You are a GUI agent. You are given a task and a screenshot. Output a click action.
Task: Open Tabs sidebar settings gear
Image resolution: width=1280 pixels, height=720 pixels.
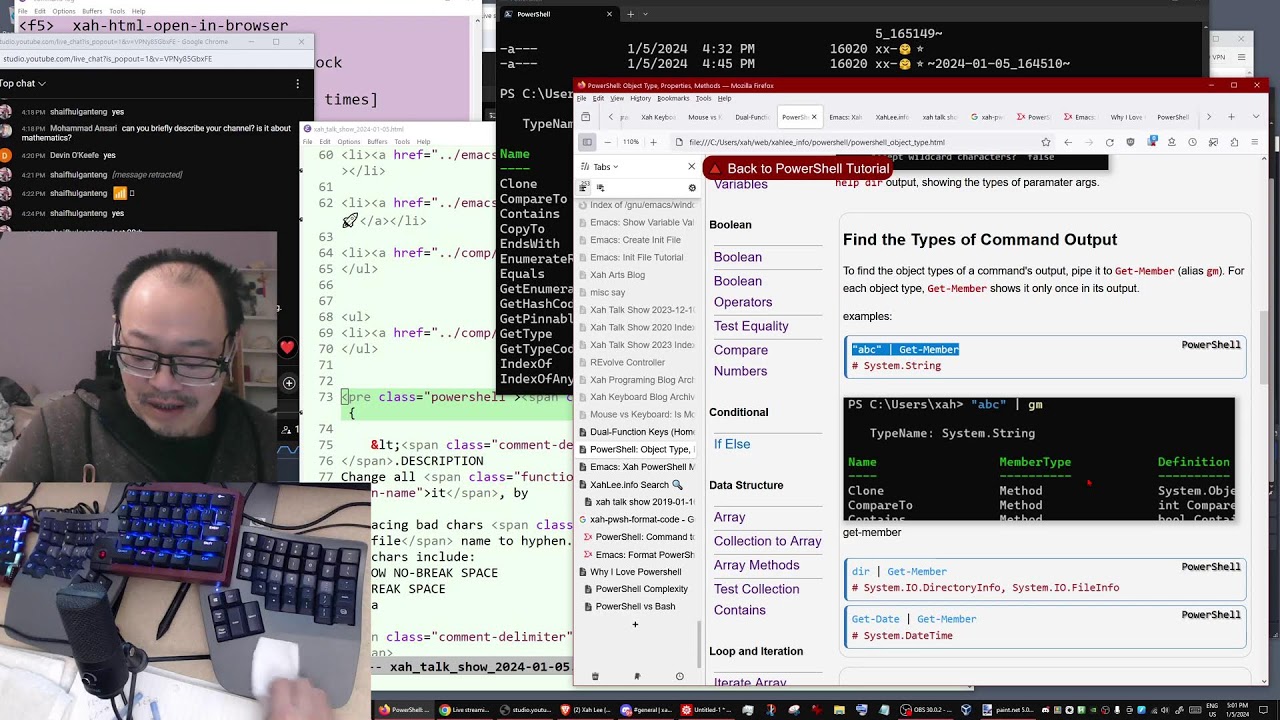coord(692,188)
